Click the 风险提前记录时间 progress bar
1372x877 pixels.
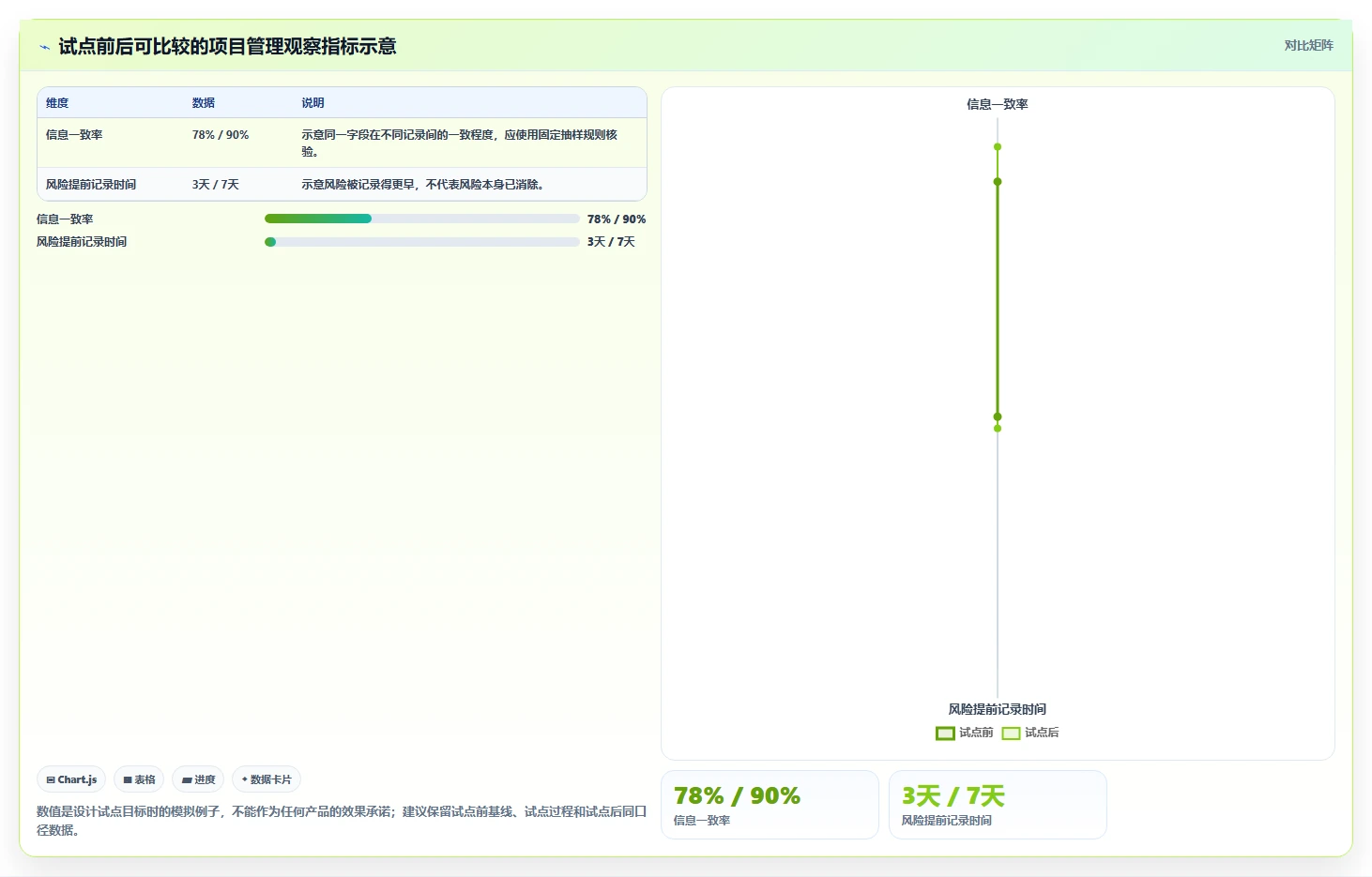coord(422,242)
